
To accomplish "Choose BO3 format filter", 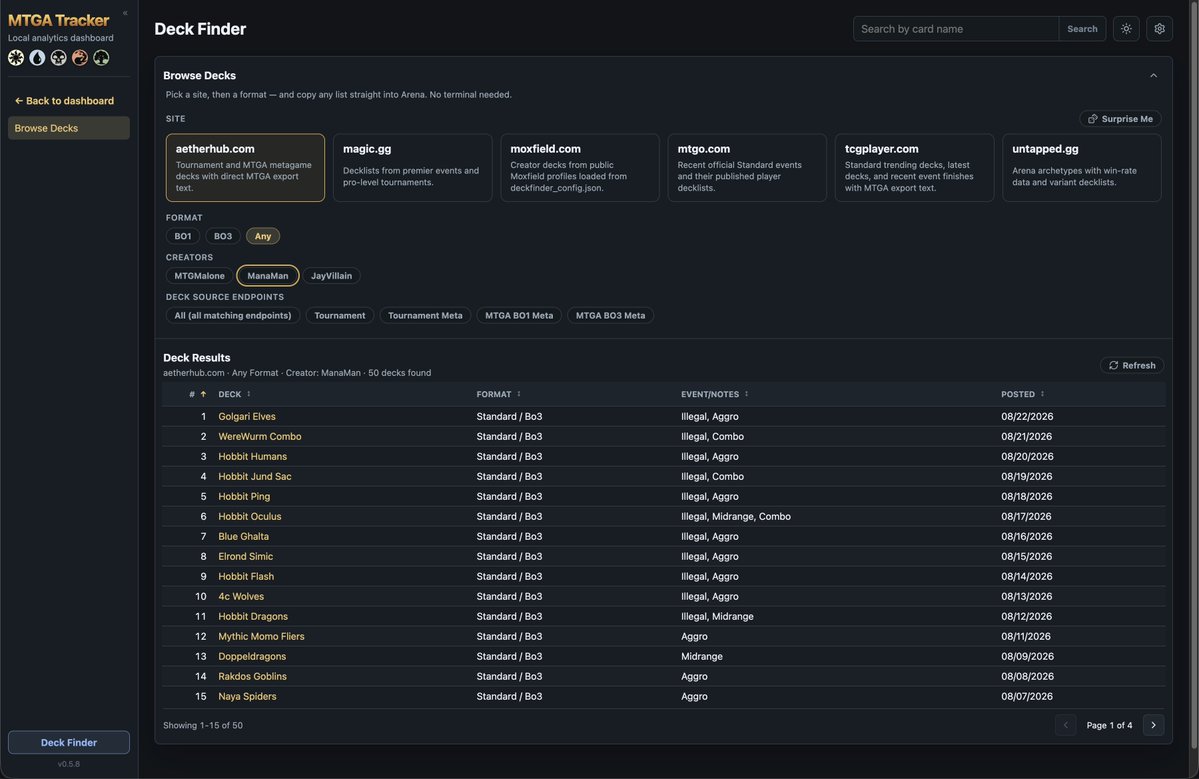I will pyautogui.click(x=223, y=236).
